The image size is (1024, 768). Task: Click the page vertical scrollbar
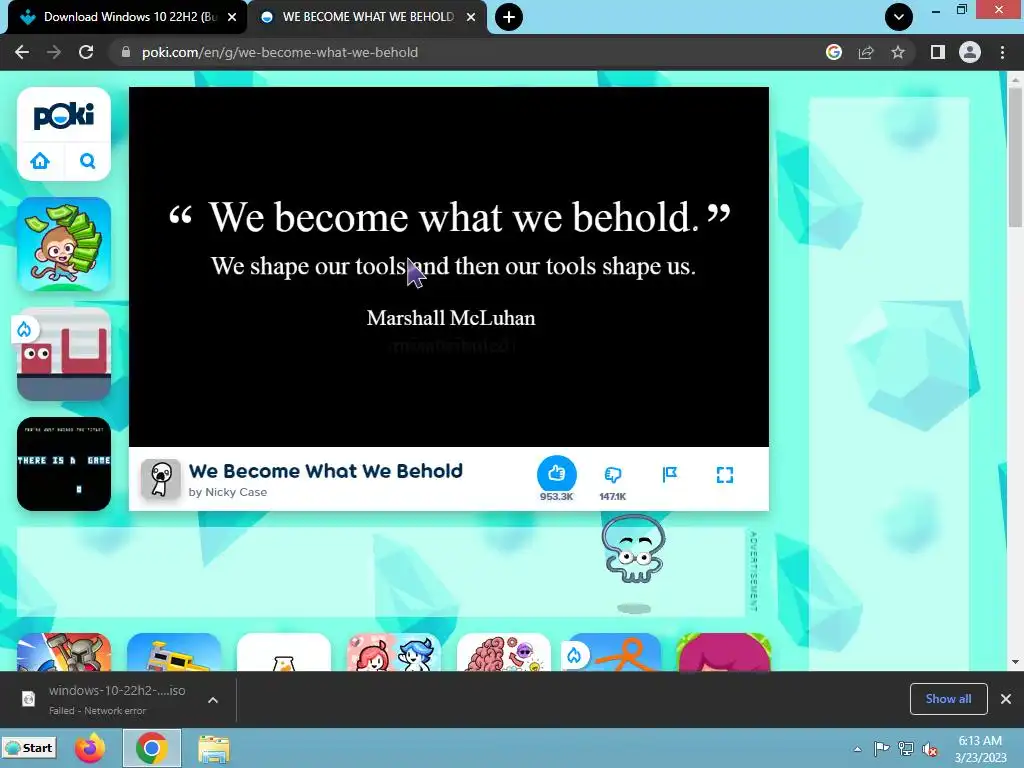coord(1015,157)
